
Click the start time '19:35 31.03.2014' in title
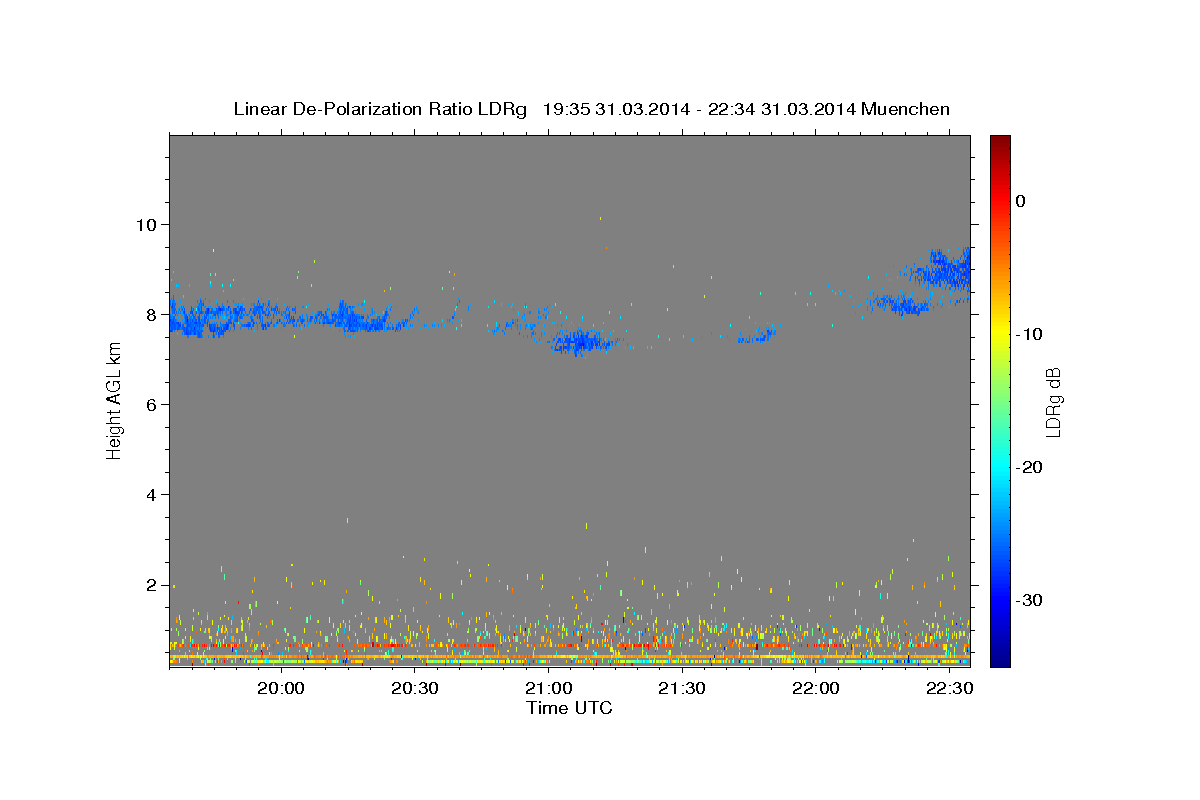(x=616, y=109)
